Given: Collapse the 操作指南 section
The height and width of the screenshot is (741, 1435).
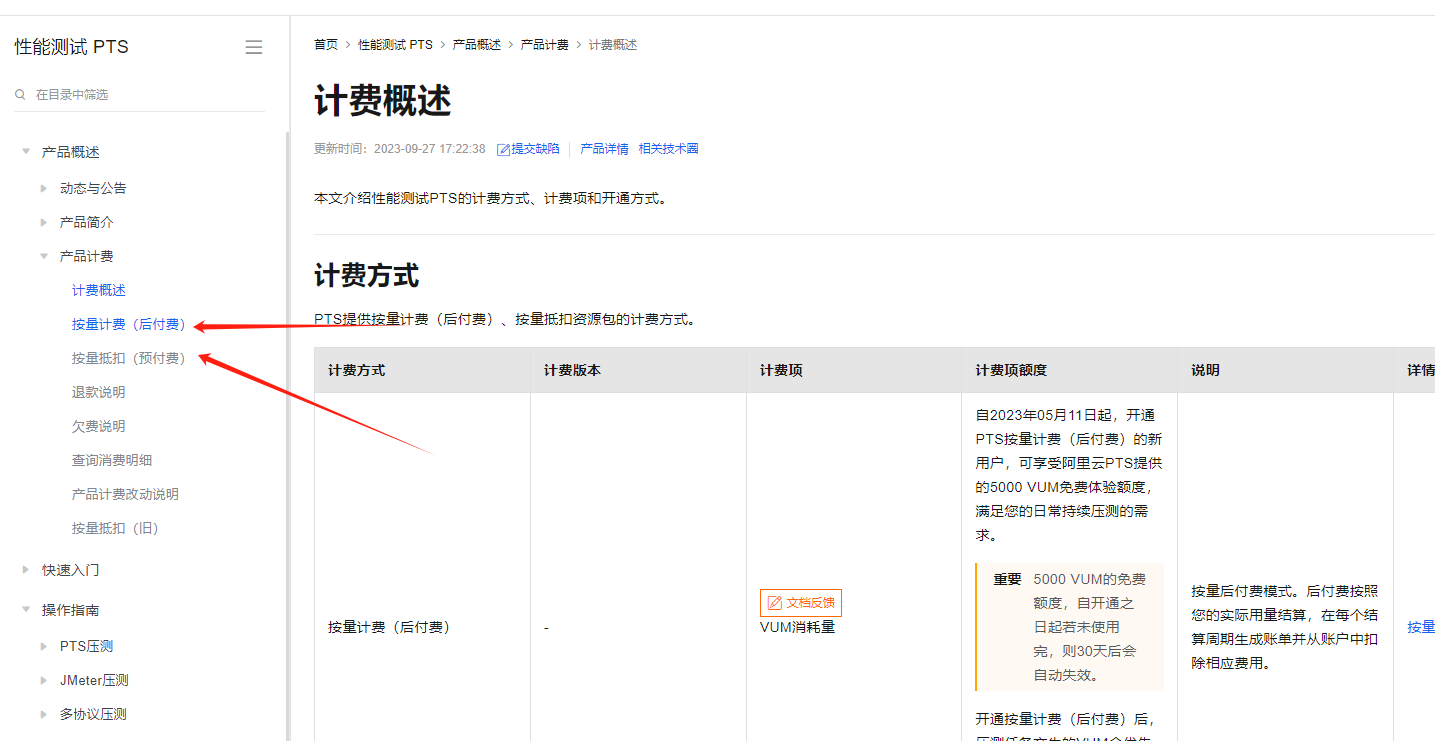Looking at the screenshot, I should click(26, 610).
